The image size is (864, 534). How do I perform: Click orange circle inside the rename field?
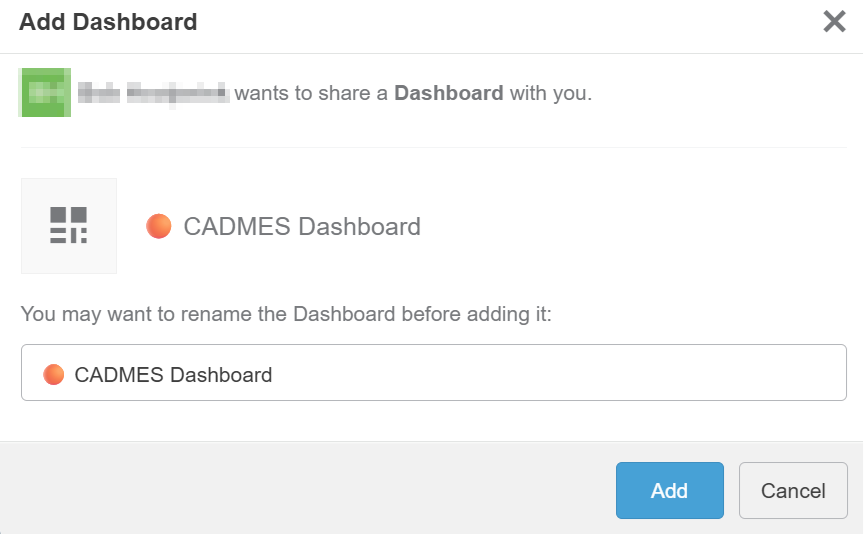point(54,375)
